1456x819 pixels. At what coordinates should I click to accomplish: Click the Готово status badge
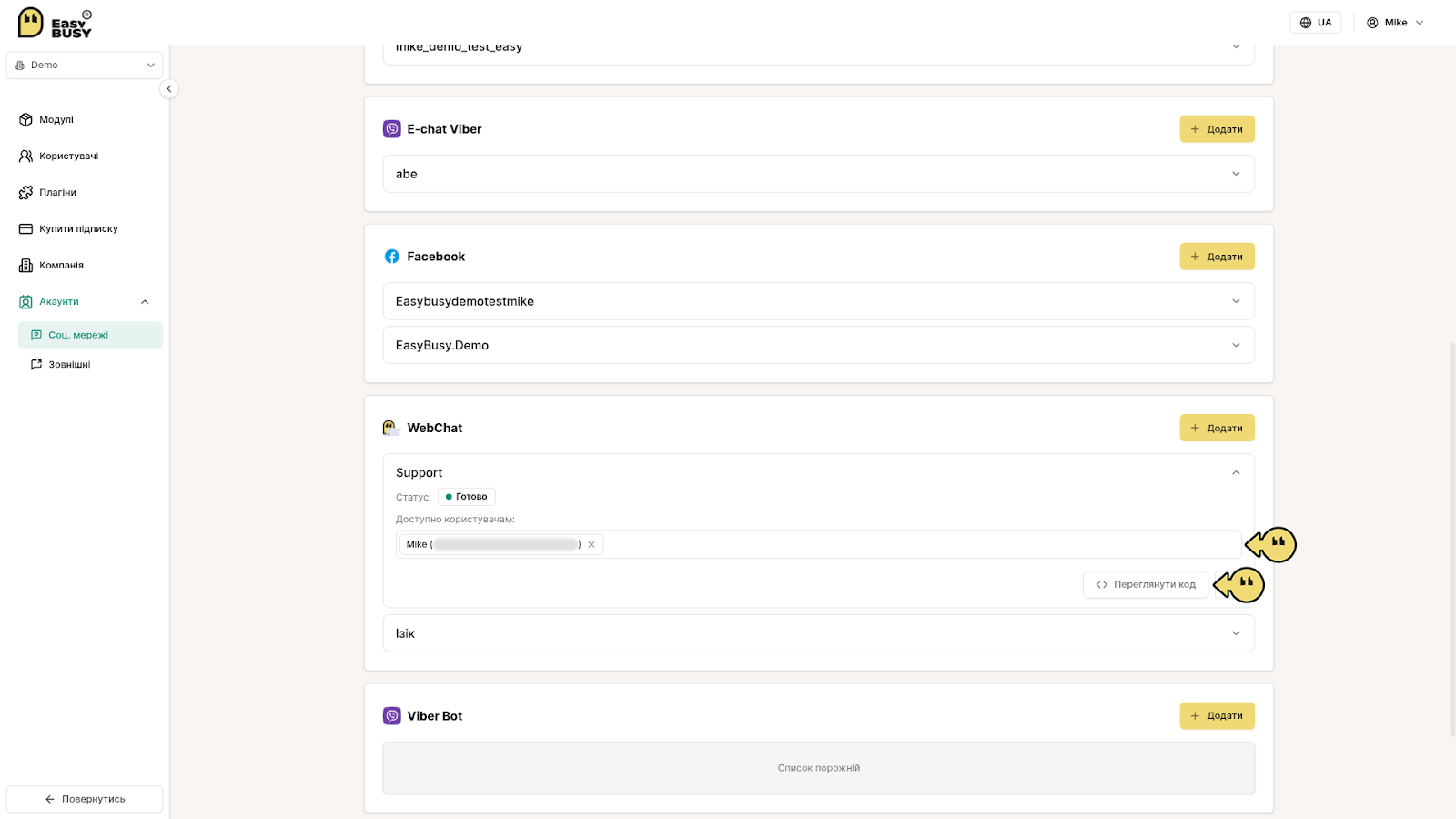(x=466, y=497)
